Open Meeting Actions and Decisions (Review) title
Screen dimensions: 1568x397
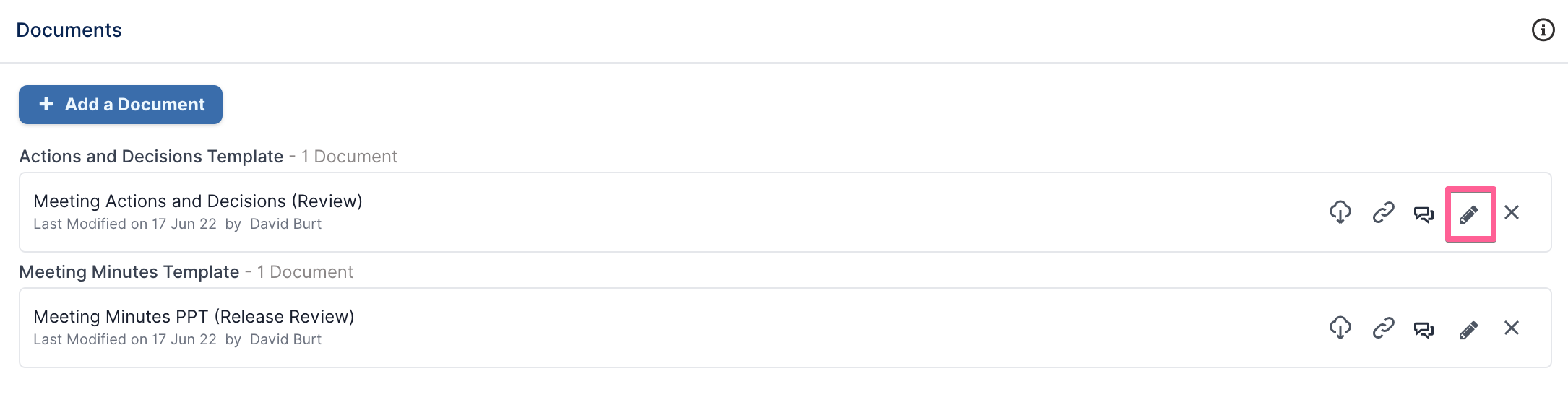198,201
